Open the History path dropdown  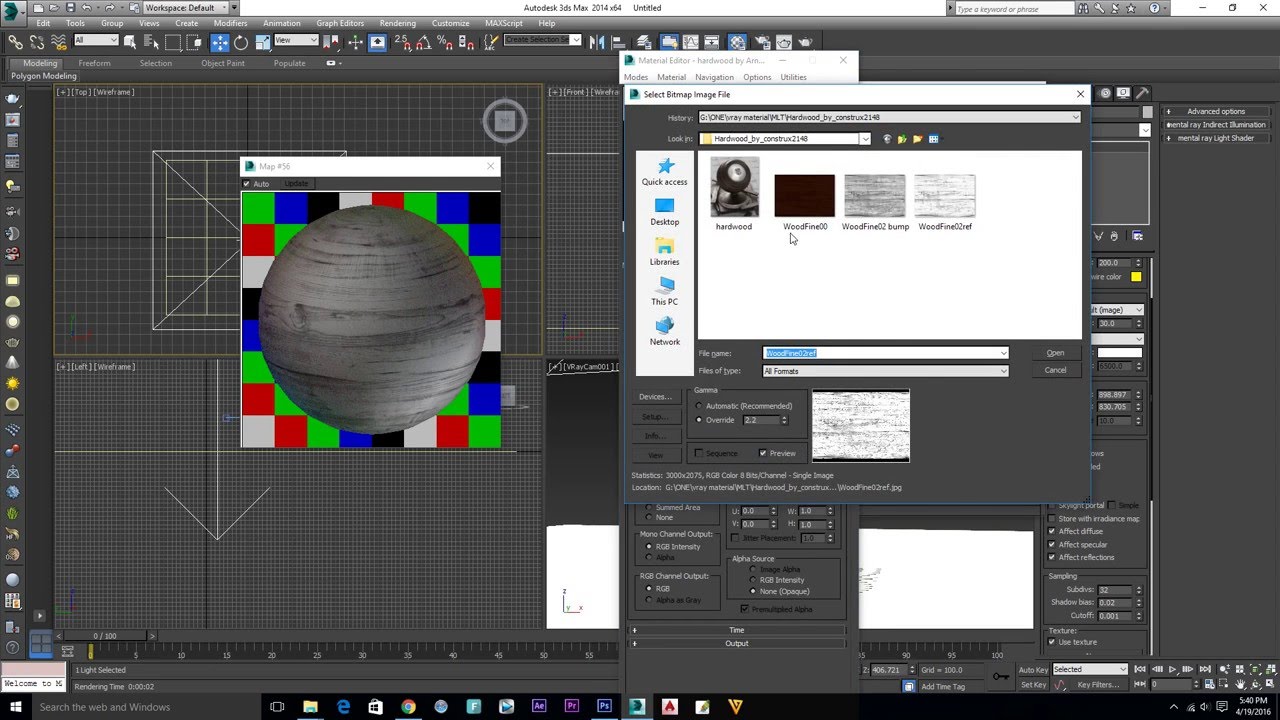1075,118
